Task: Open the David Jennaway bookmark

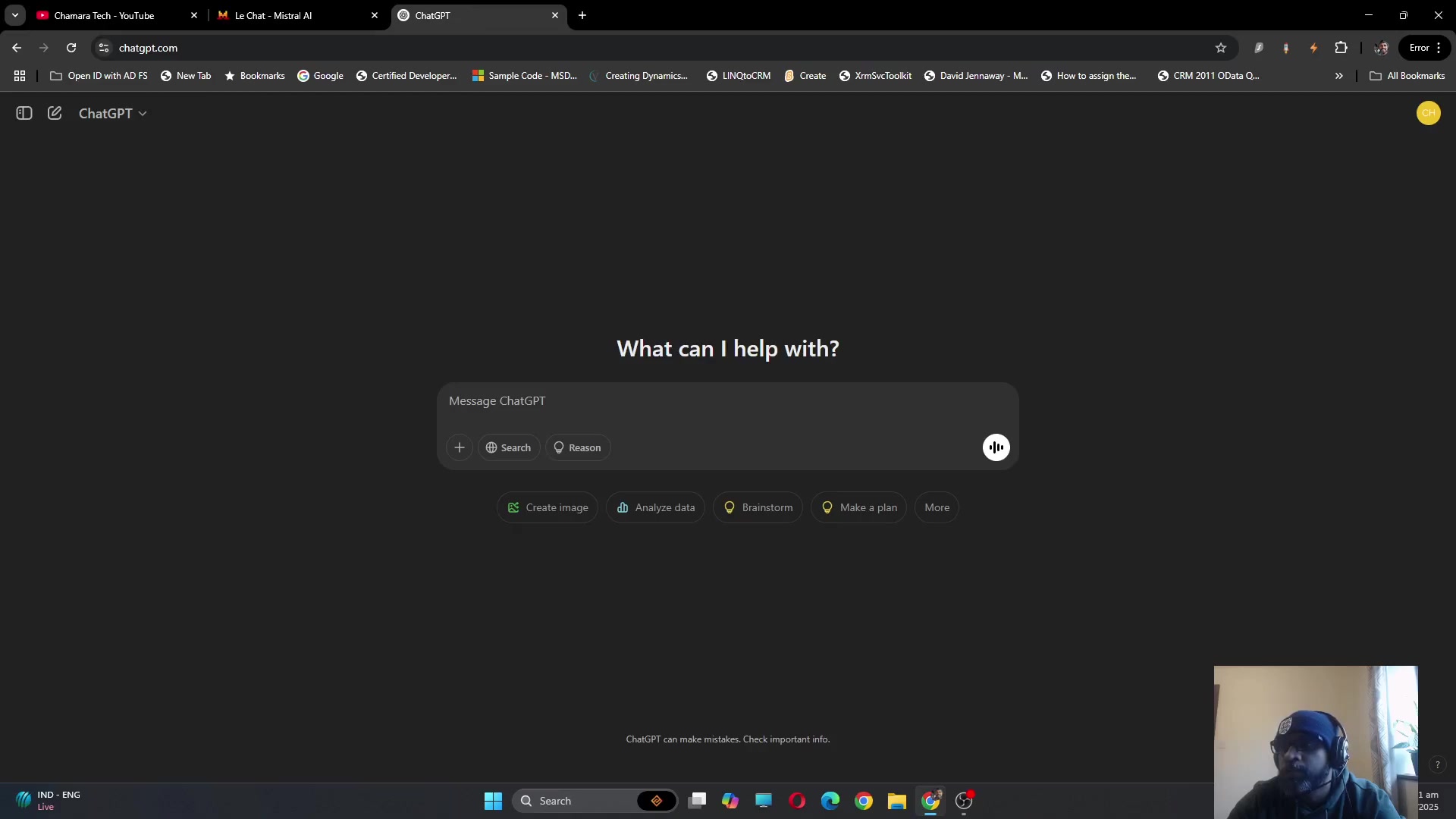Action: [976, 76]
